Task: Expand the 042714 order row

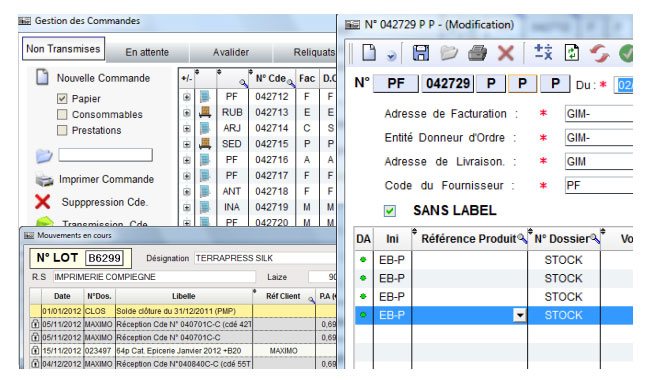Action: (x=186, y=129)
